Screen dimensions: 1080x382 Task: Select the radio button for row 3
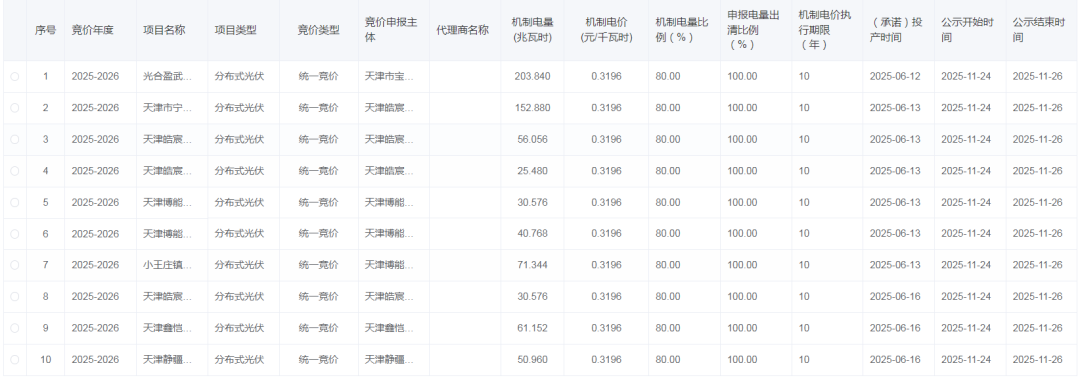[14, 140]
